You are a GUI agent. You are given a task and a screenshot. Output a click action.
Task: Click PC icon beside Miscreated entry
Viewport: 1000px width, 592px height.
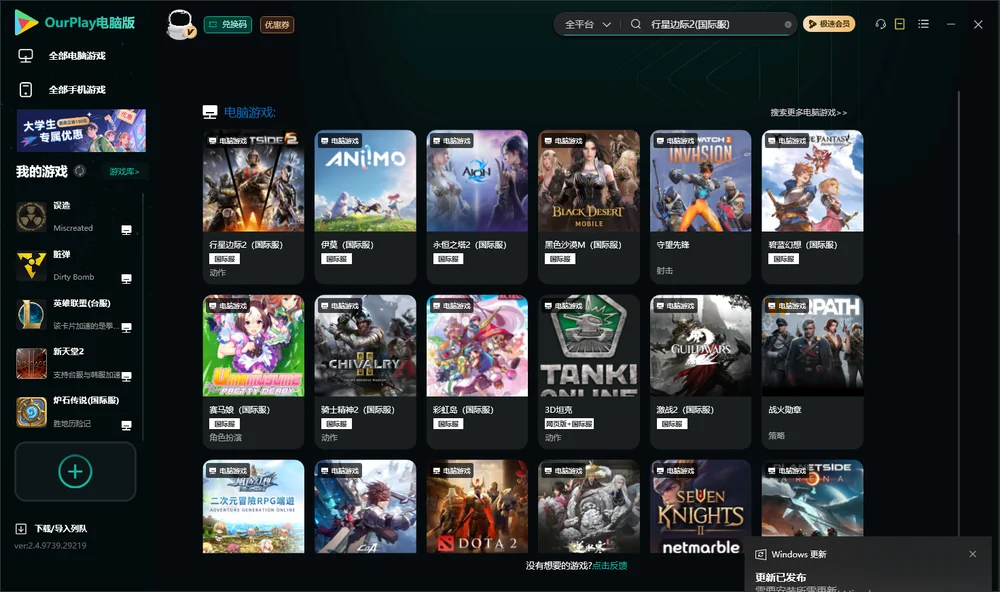[126, 230]
